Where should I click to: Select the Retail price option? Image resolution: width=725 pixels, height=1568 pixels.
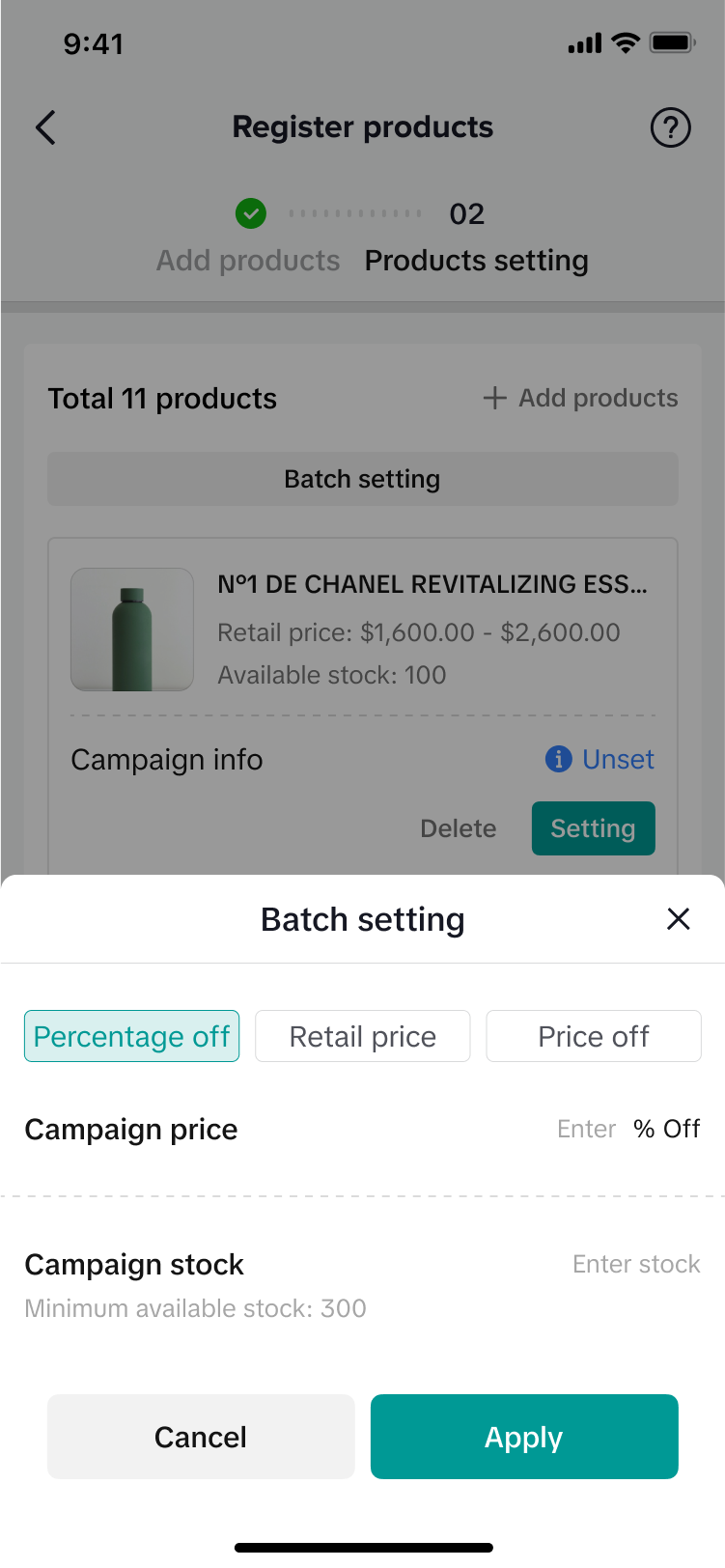[362, 1036]
